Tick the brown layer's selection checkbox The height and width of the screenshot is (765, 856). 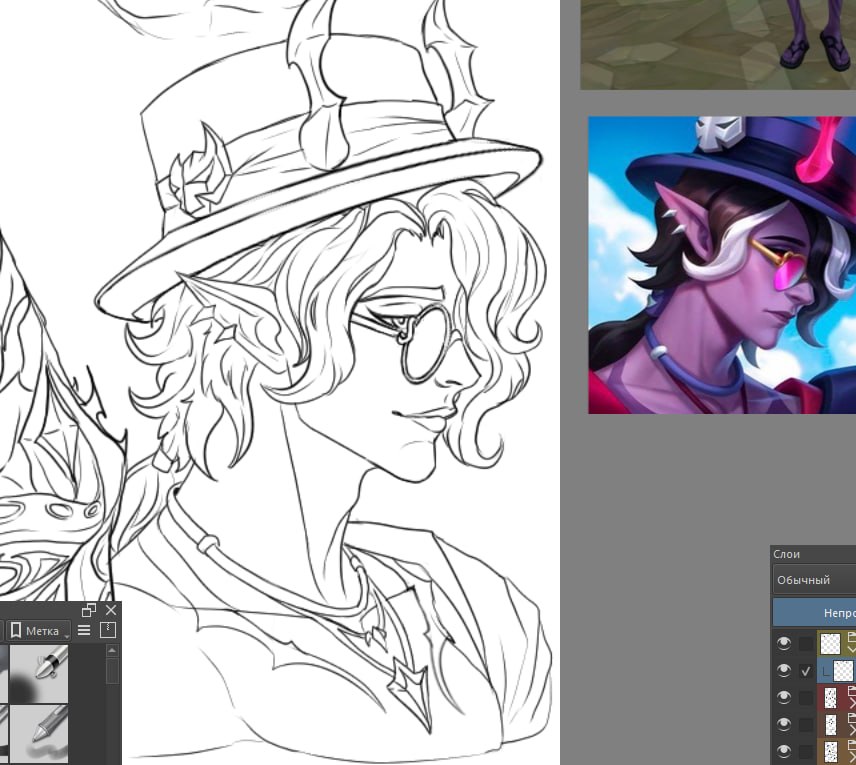[x=806, y=725]
